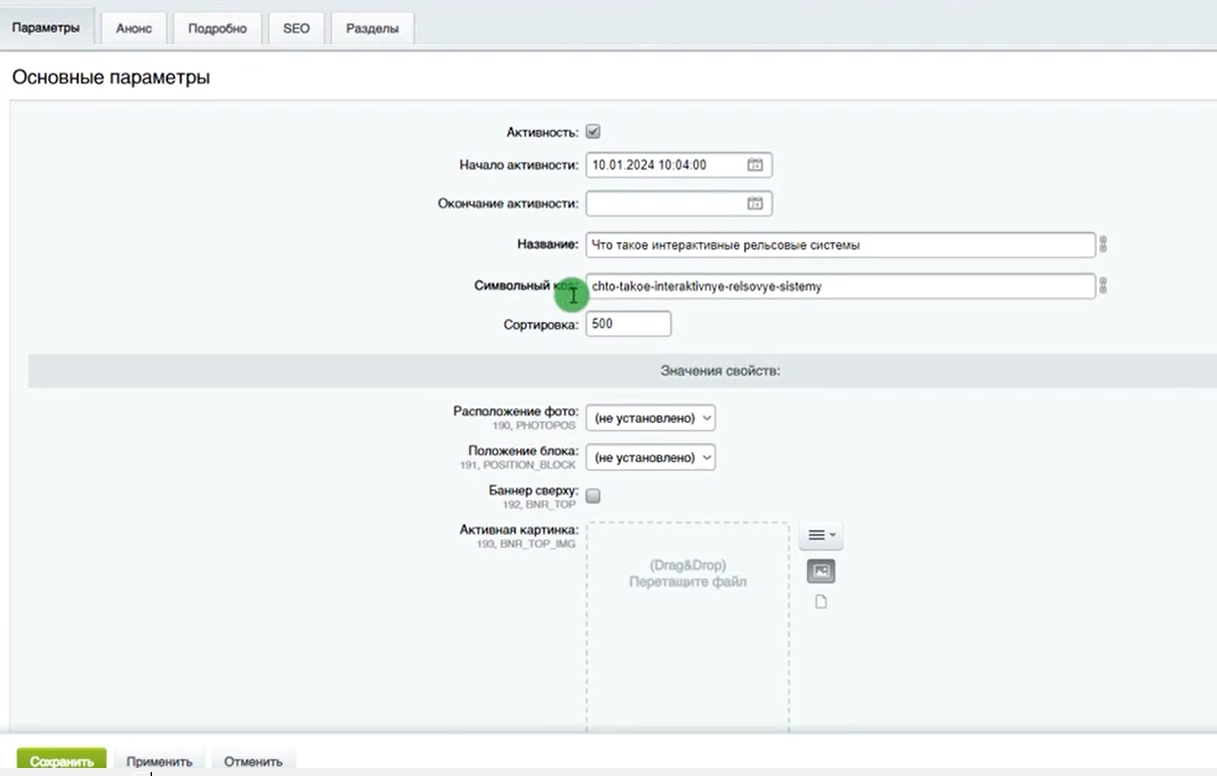Screen dimensions: 1217x776
Task: Click the Drag&Drop file upload area
Action: pyautogui.click(x=688, y=625)
